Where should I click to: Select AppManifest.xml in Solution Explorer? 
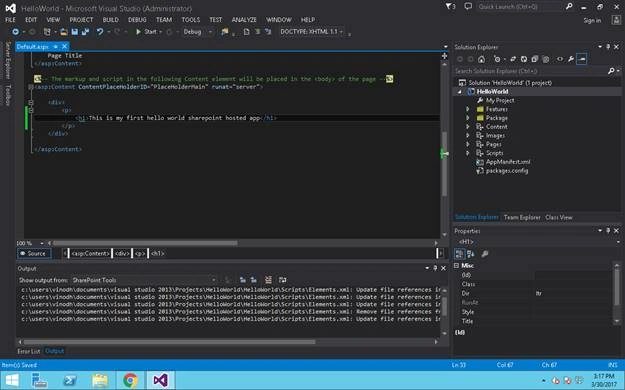pyautogui.click(x=508, y=162)
